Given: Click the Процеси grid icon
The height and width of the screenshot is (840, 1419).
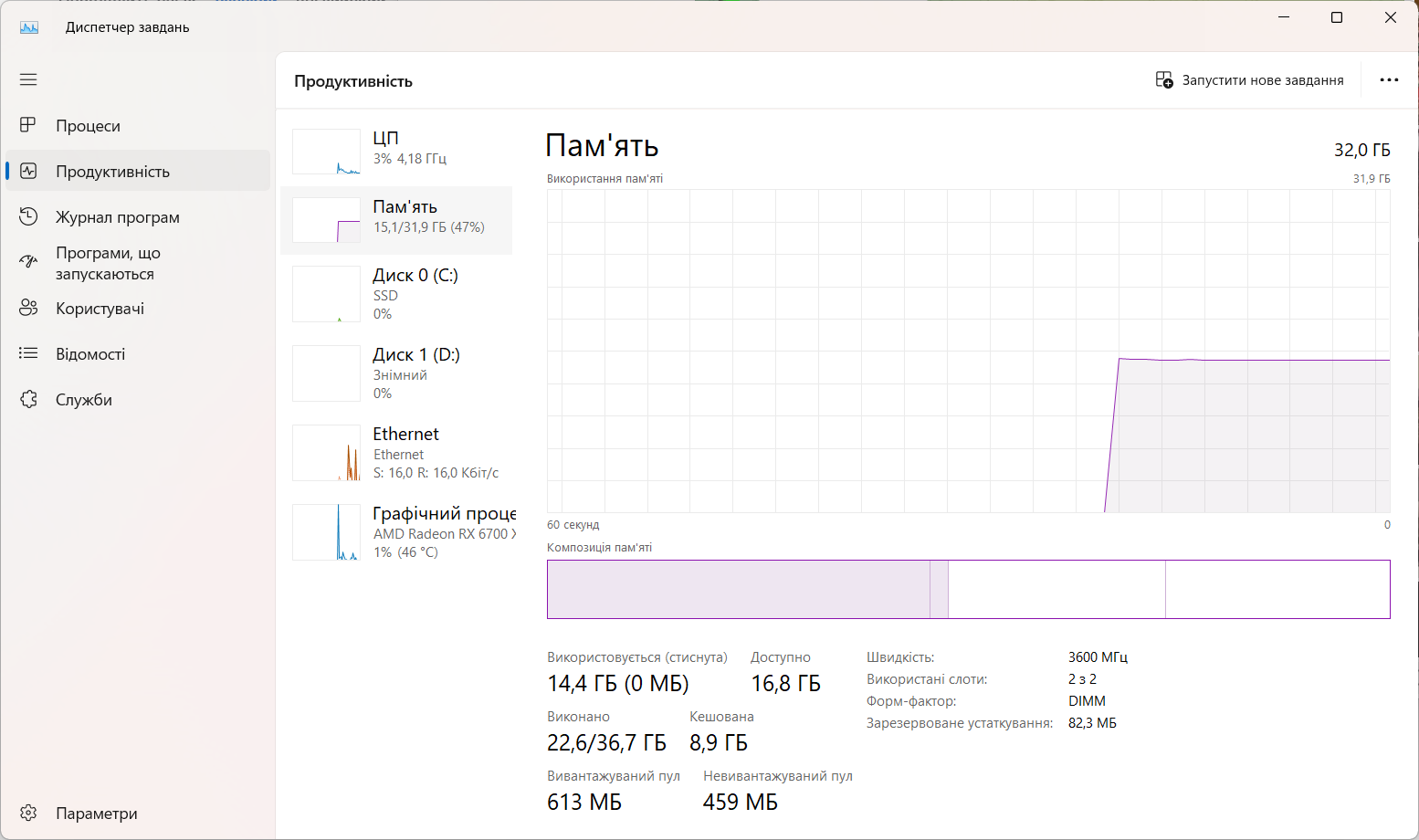Looking at the screenshot, I should click(x=28, y=125).
